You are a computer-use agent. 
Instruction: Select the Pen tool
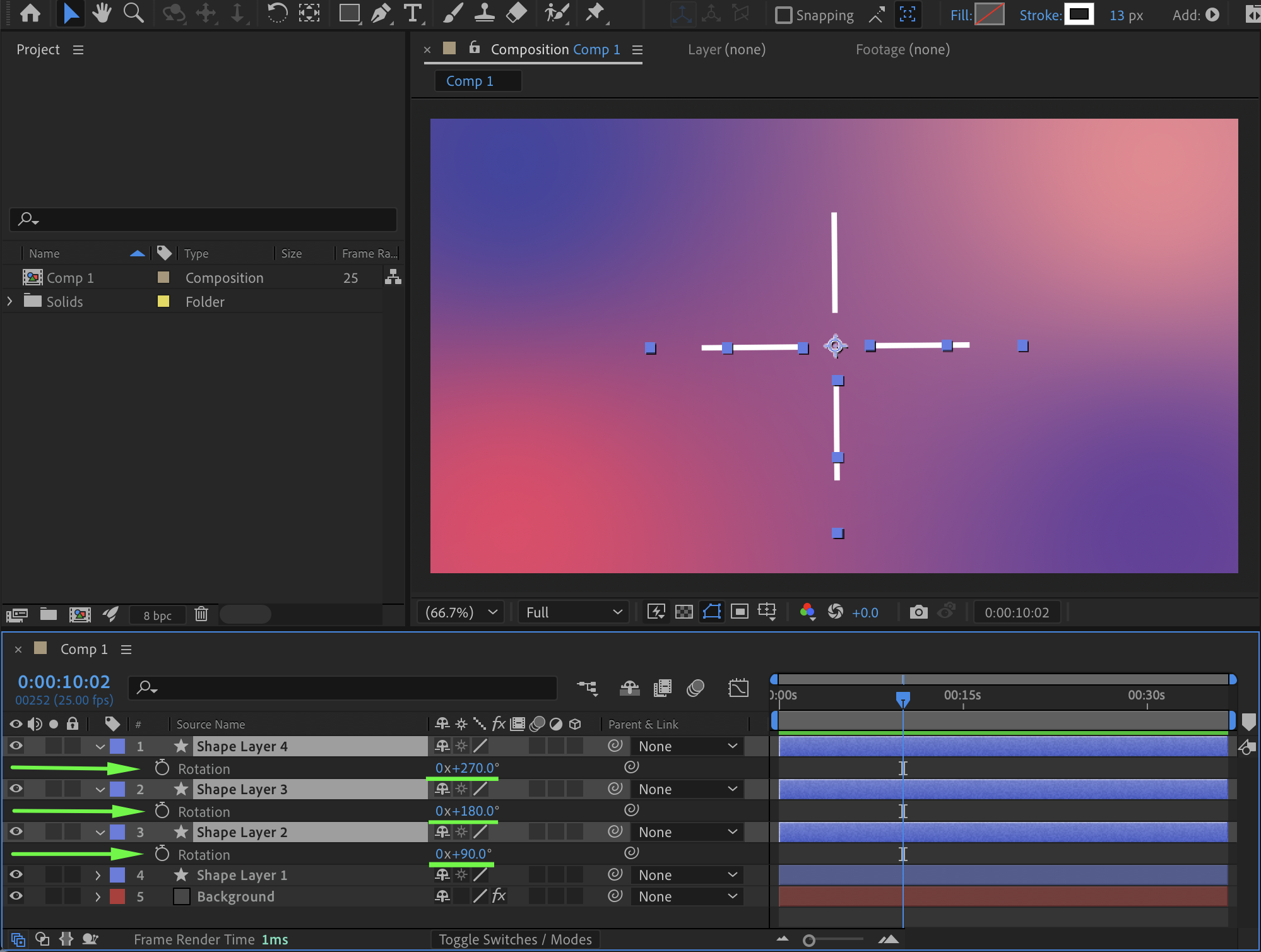pyautogui.click(x=381, y=13)
